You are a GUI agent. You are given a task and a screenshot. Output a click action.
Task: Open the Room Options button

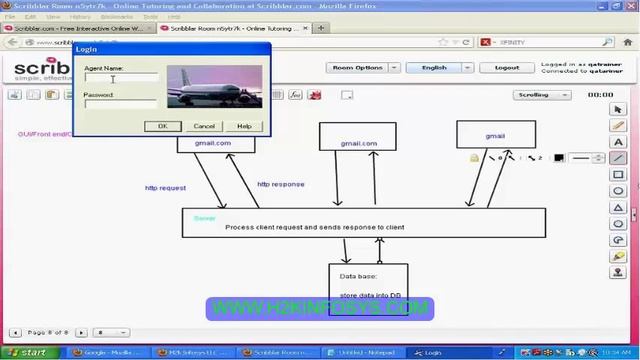[x=358, y=68]
